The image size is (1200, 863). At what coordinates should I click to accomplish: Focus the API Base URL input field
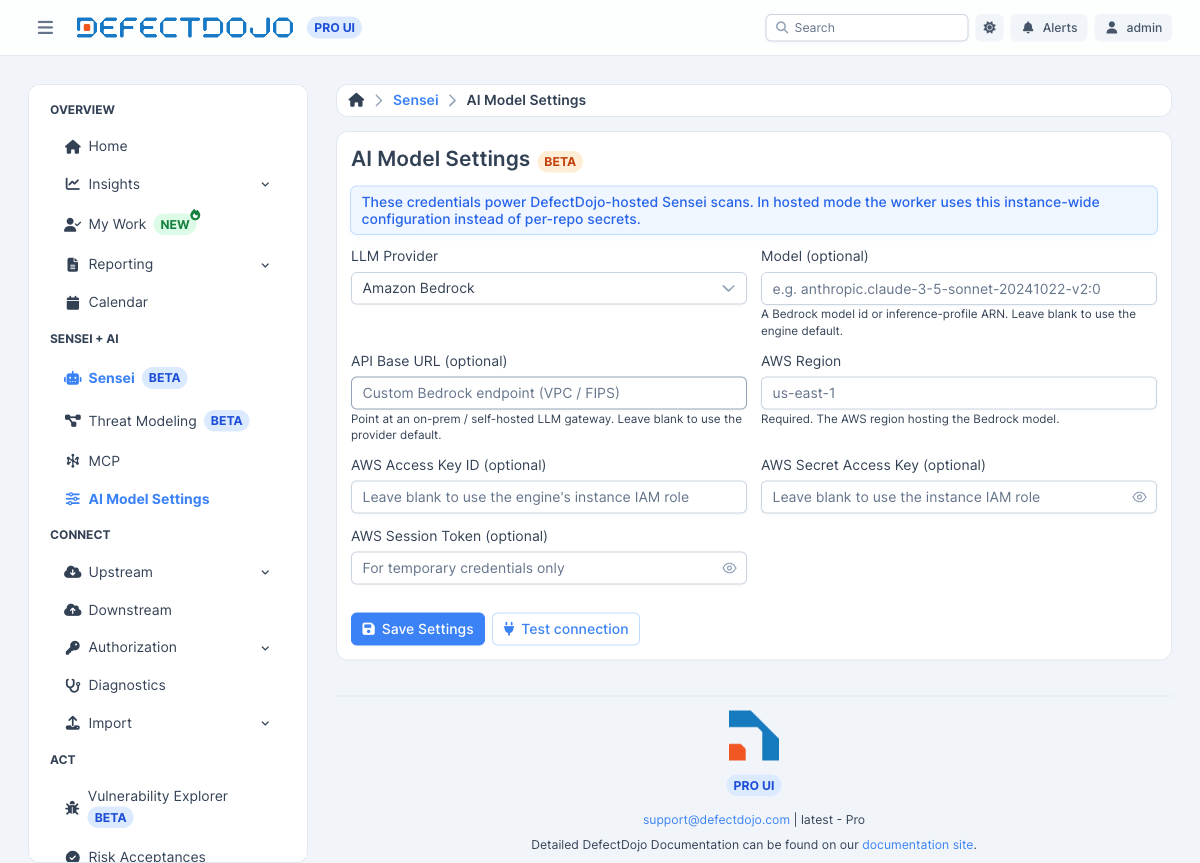tap(549, 393)
